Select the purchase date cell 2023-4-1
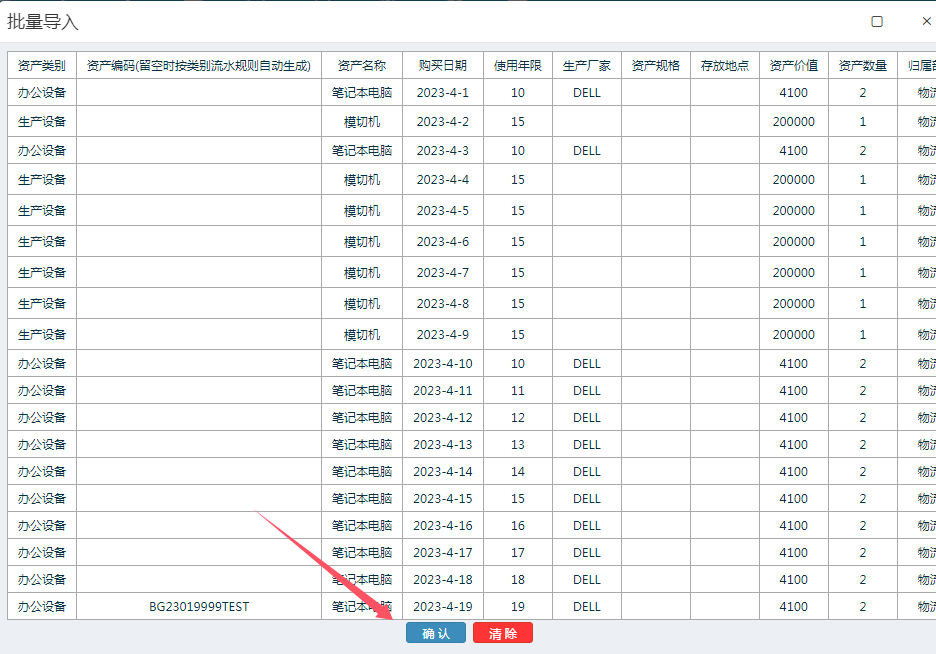This screenshot has height=654, width=936. point(442,93)
